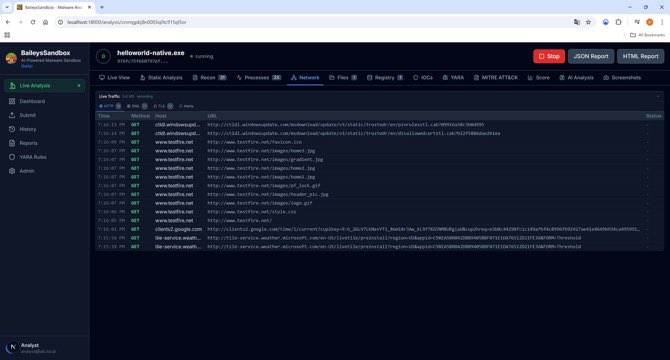Click the YARA Rules shield icon
The image size is (670, 360).
(x=12, y=157)
